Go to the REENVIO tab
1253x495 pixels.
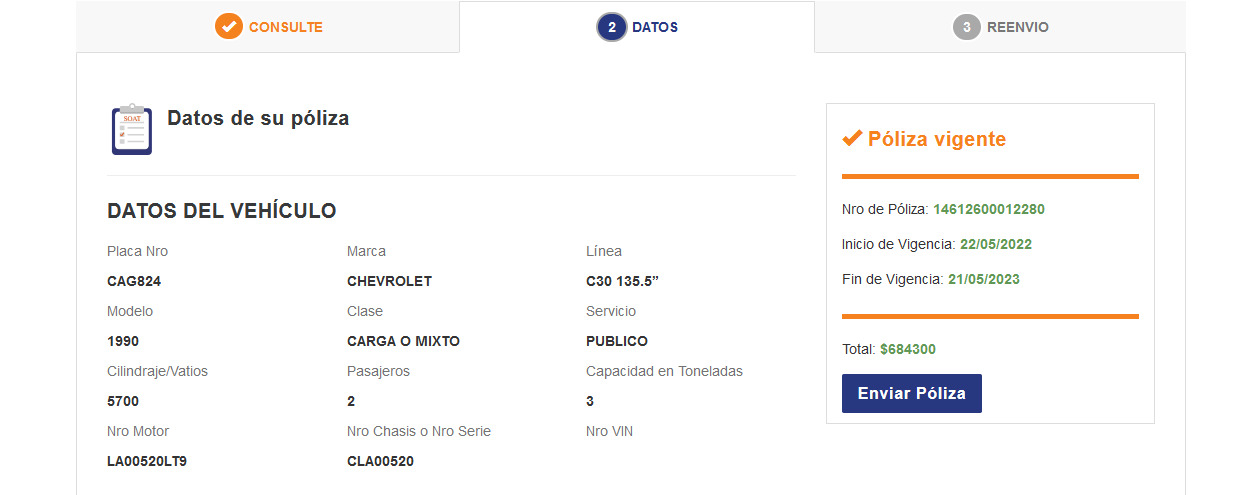(x=1017, y=27)
